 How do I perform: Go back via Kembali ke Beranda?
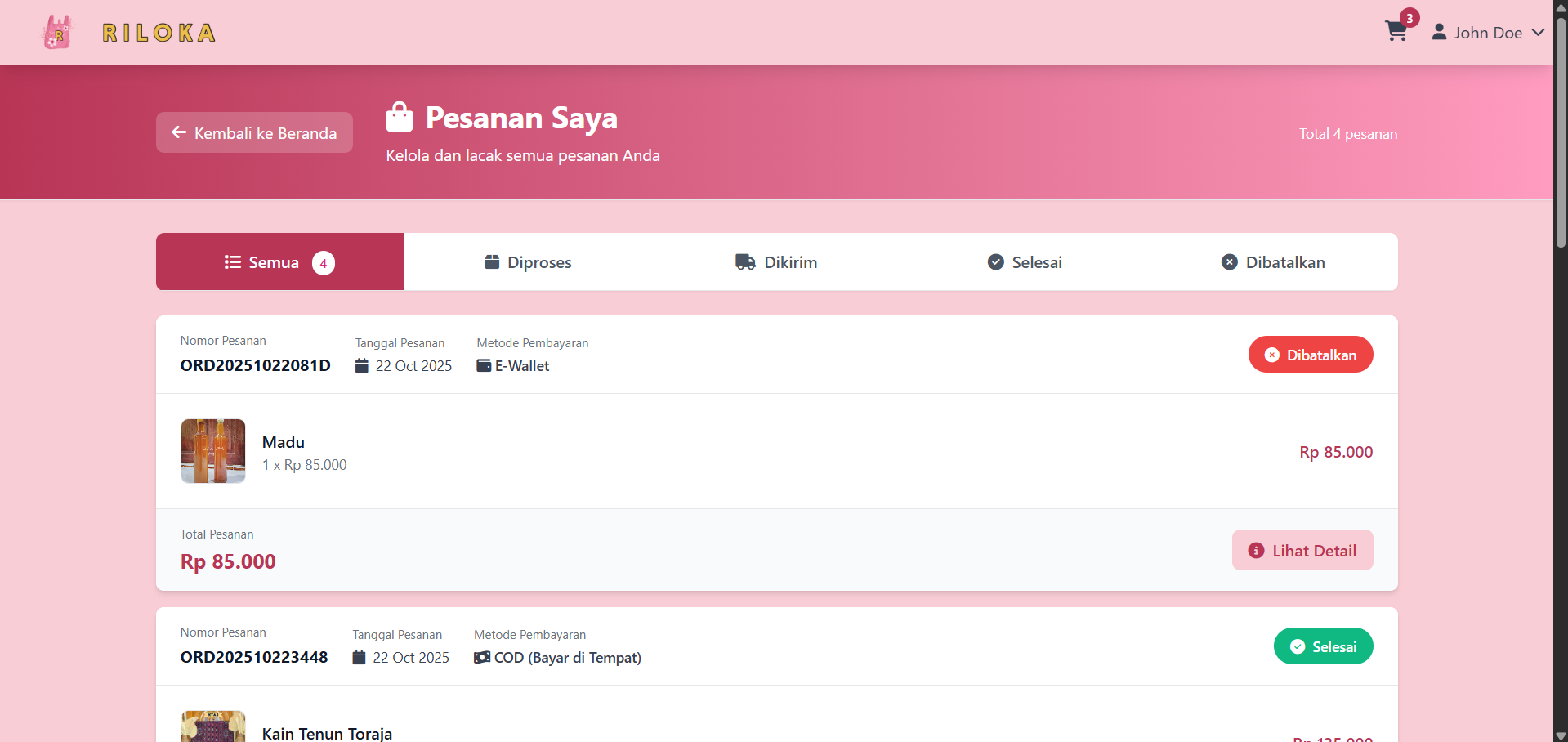(x=254, y=133)
